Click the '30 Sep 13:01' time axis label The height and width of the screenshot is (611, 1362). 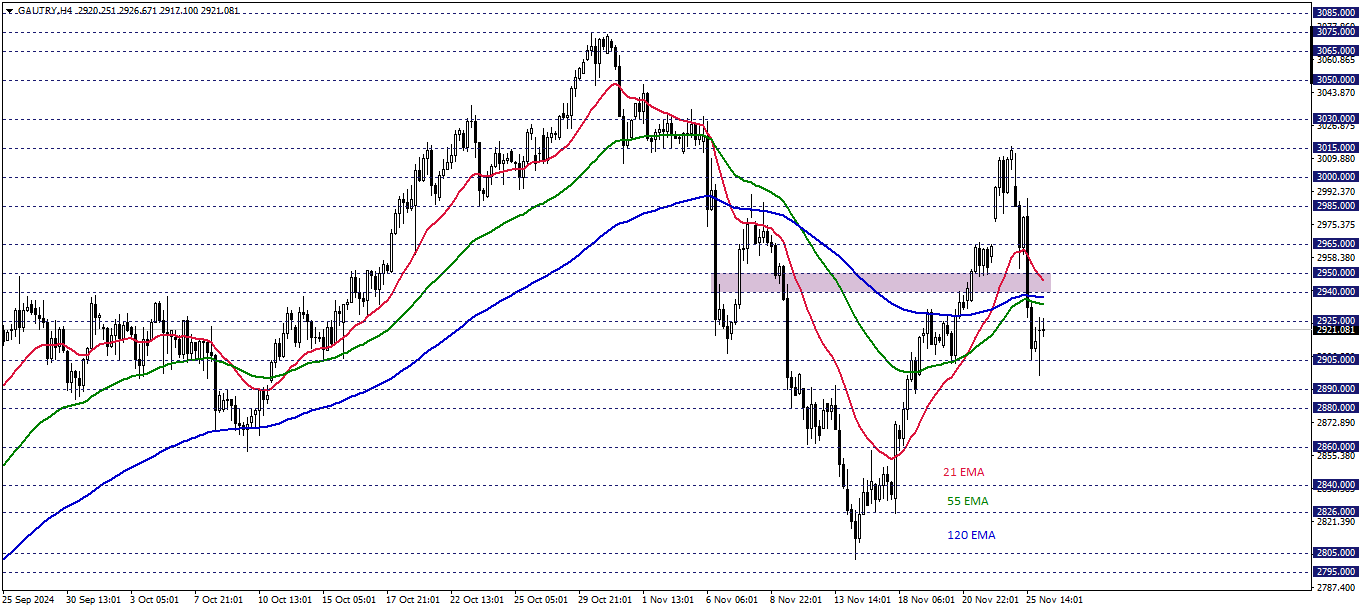pos(92,600)
